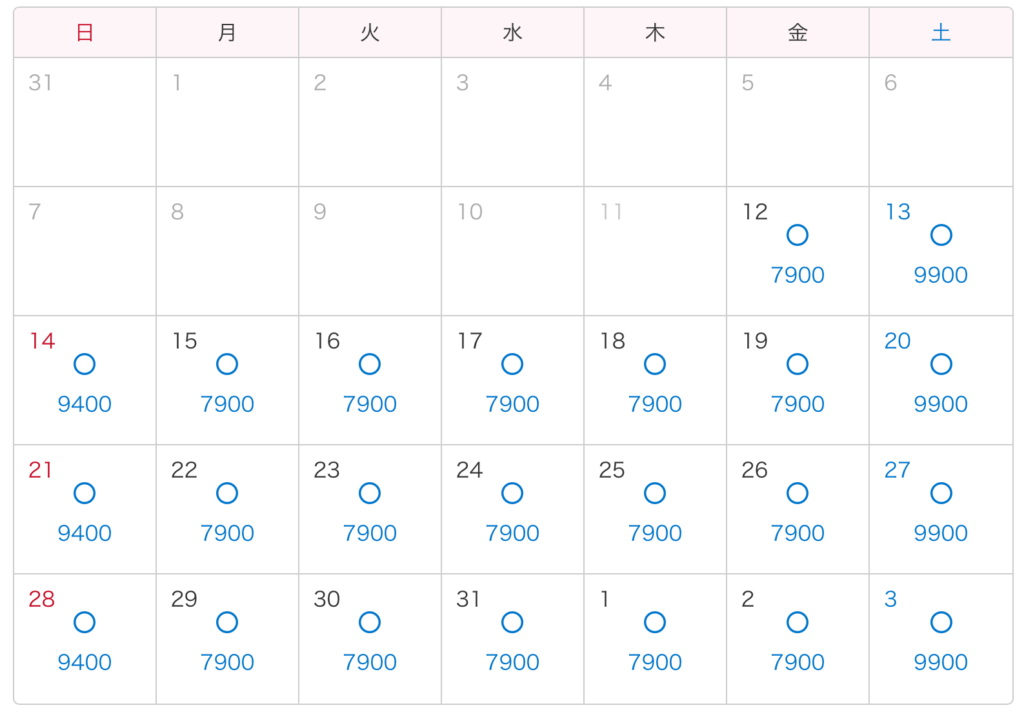Click the circle on next month's 3rd
Image resolution: width=1024 pixels, height=721 pixels.
pos(941,622)
